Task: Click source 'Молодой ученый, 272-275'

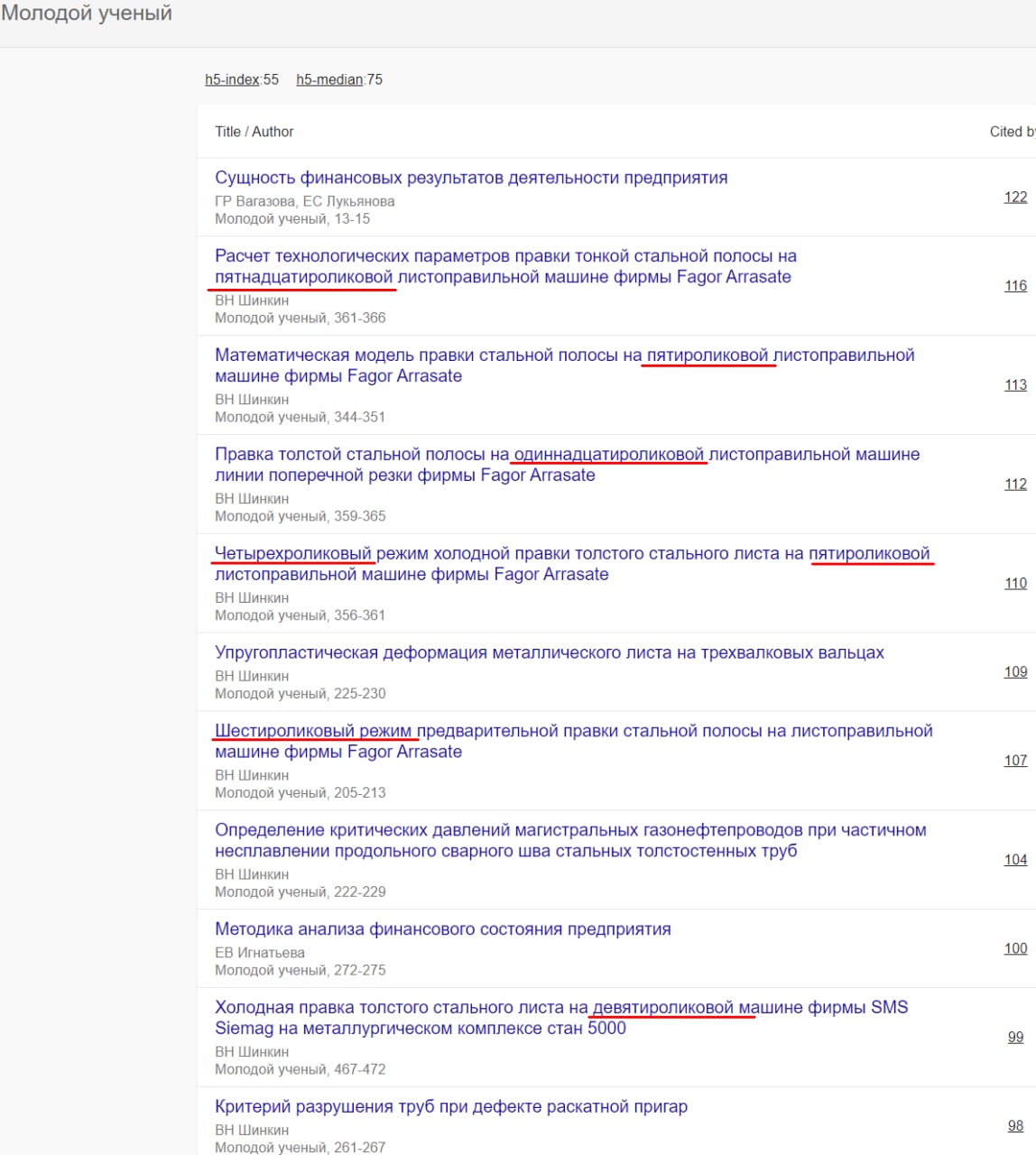Action: [300, 970]
